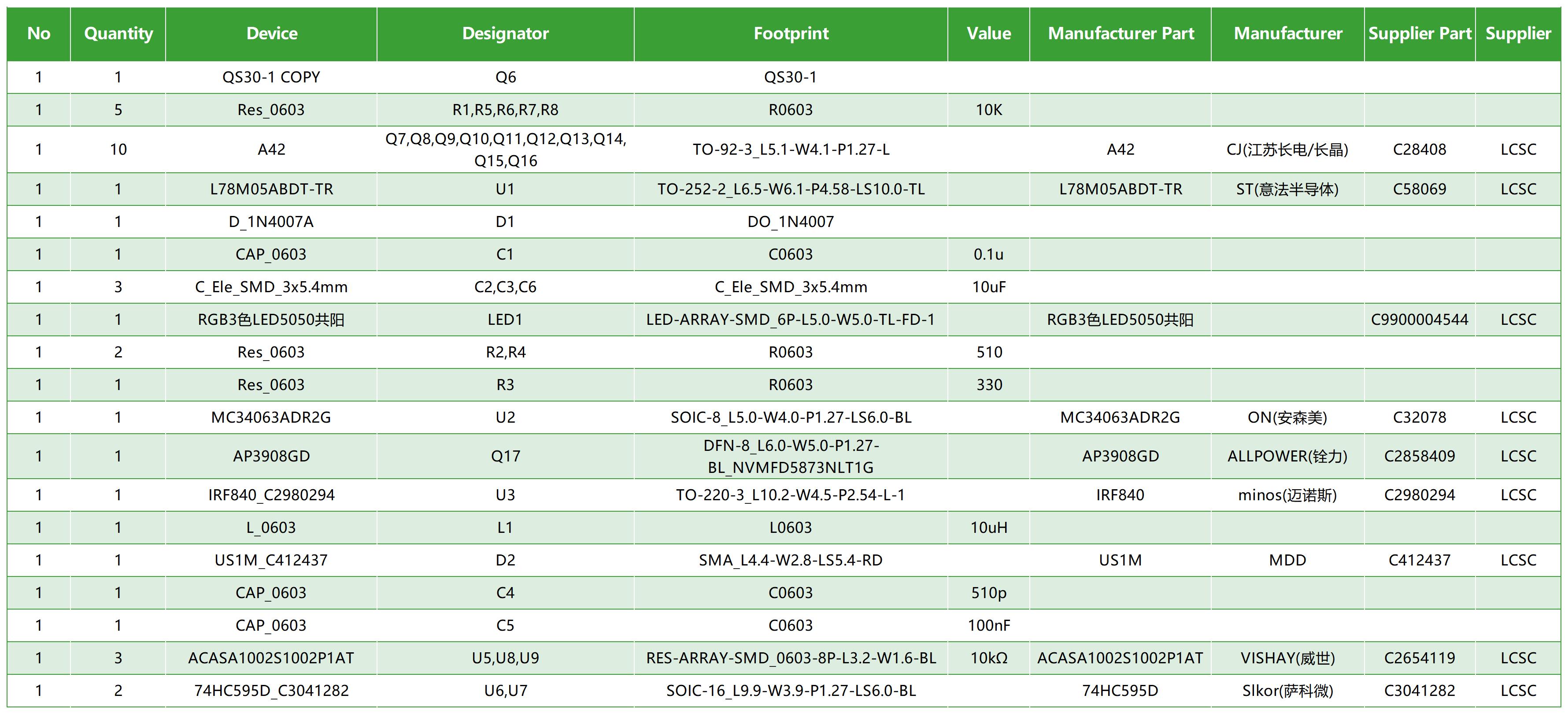The image size is (1568, 714).
Task: Click the US1M_C412437 device cell
Action: (x=271, y=561)
